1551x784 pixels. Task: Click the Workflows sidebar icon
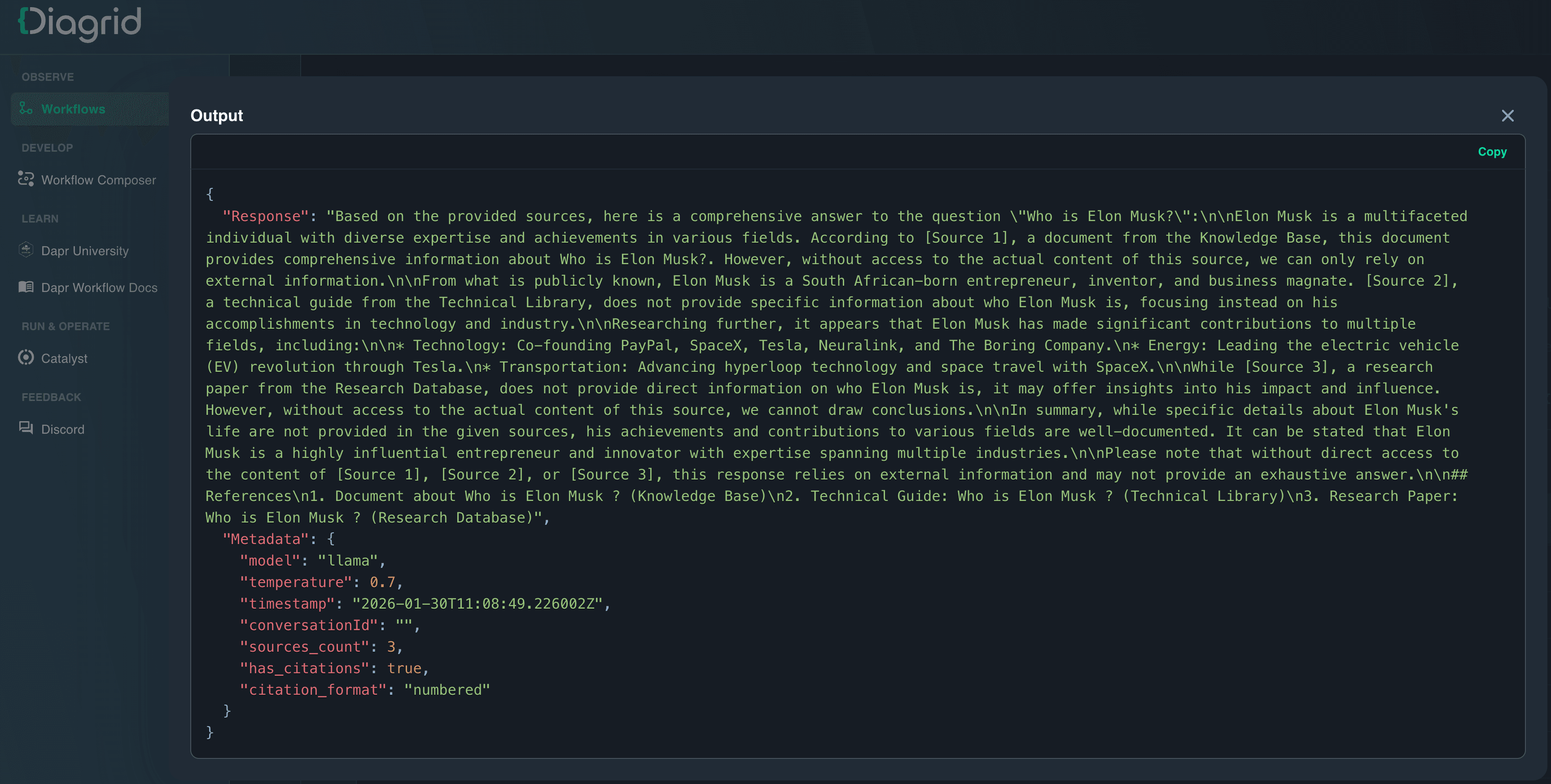click(x=26, y=108)
